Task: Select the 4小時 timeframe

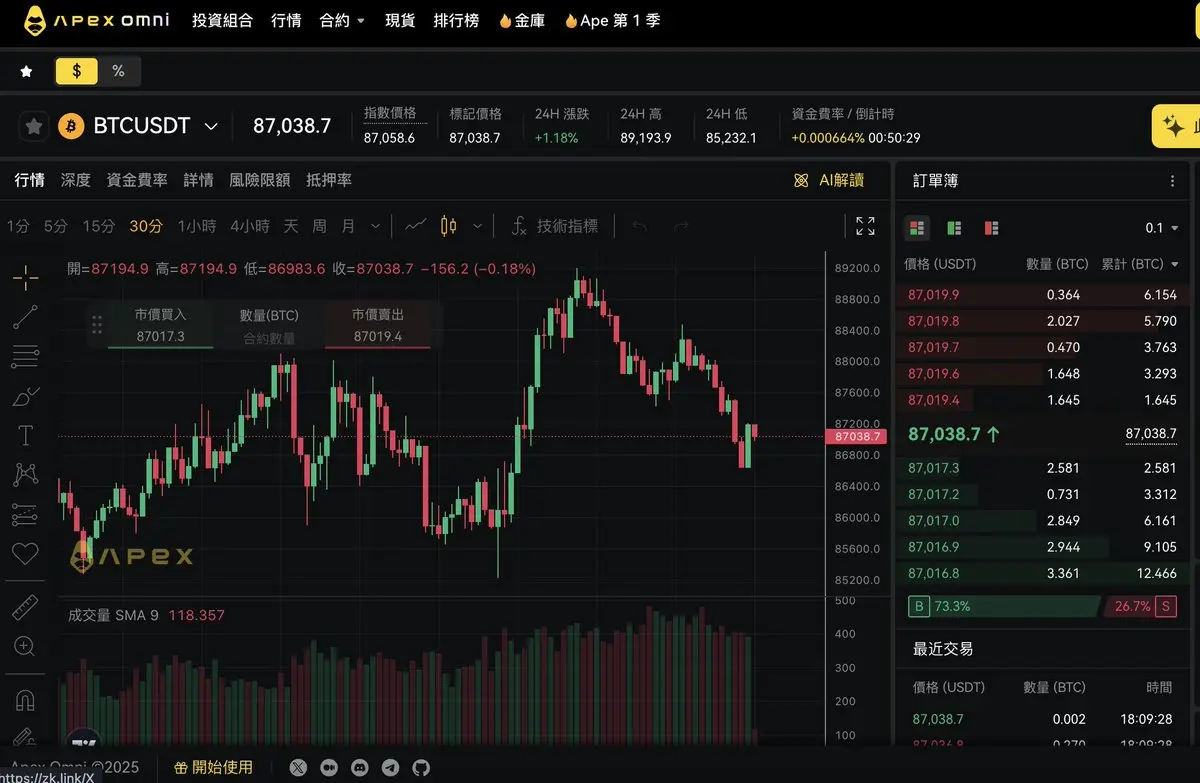Action: (x=250, y=226)
